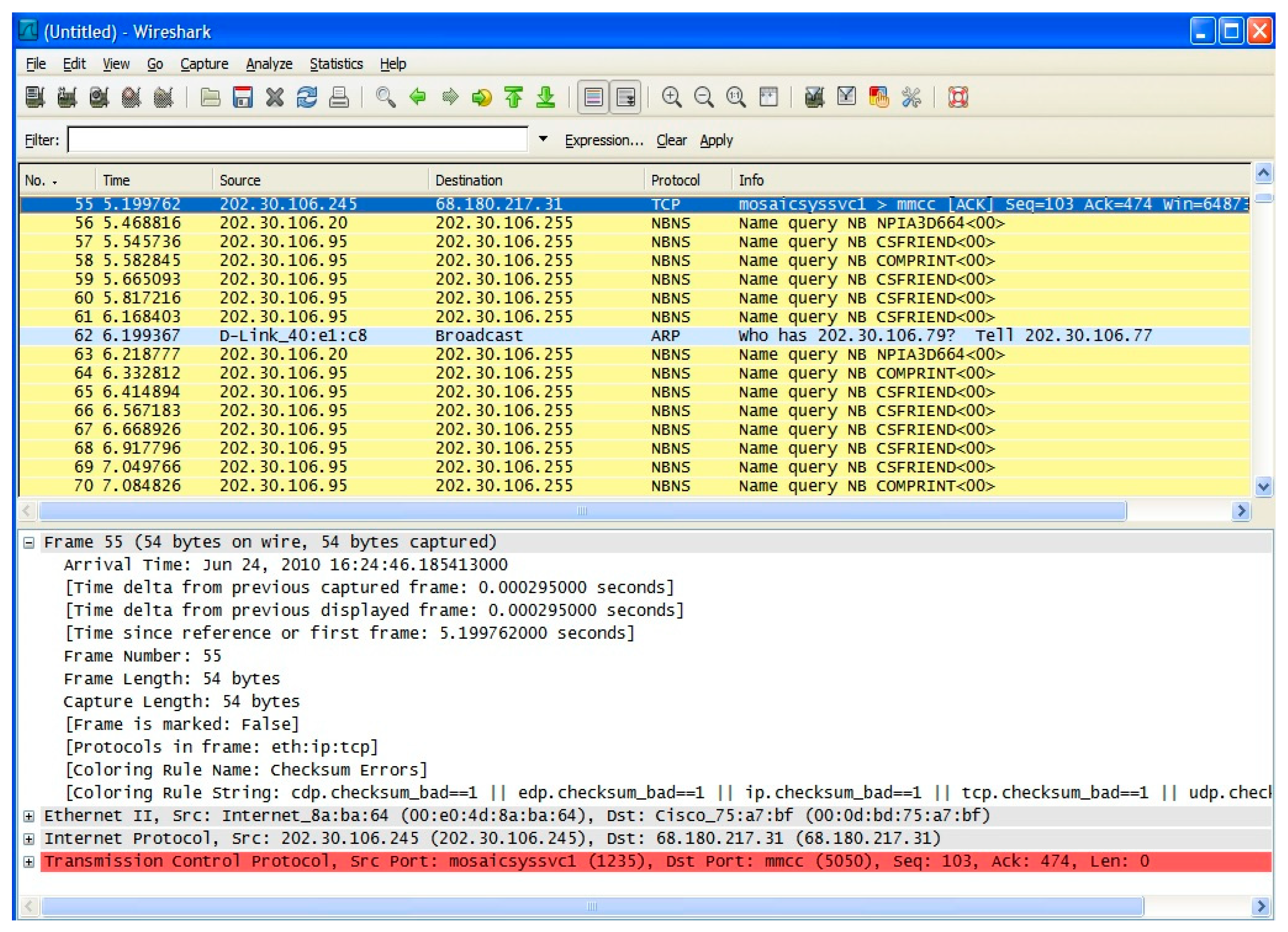Viewport: 1288px width, 932px height.
Task: Toggle auto scroll in live capture
Action: 625,97
